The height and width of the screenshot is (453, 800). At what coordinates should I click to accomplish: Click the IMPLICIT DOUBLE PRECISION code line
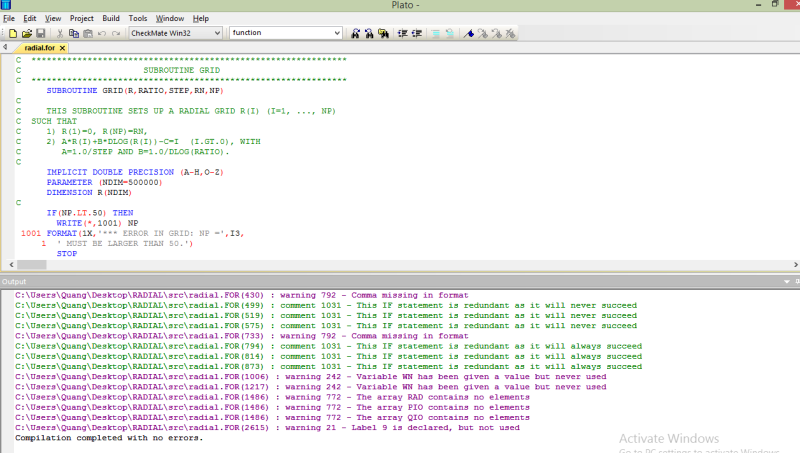coord(135,172)
